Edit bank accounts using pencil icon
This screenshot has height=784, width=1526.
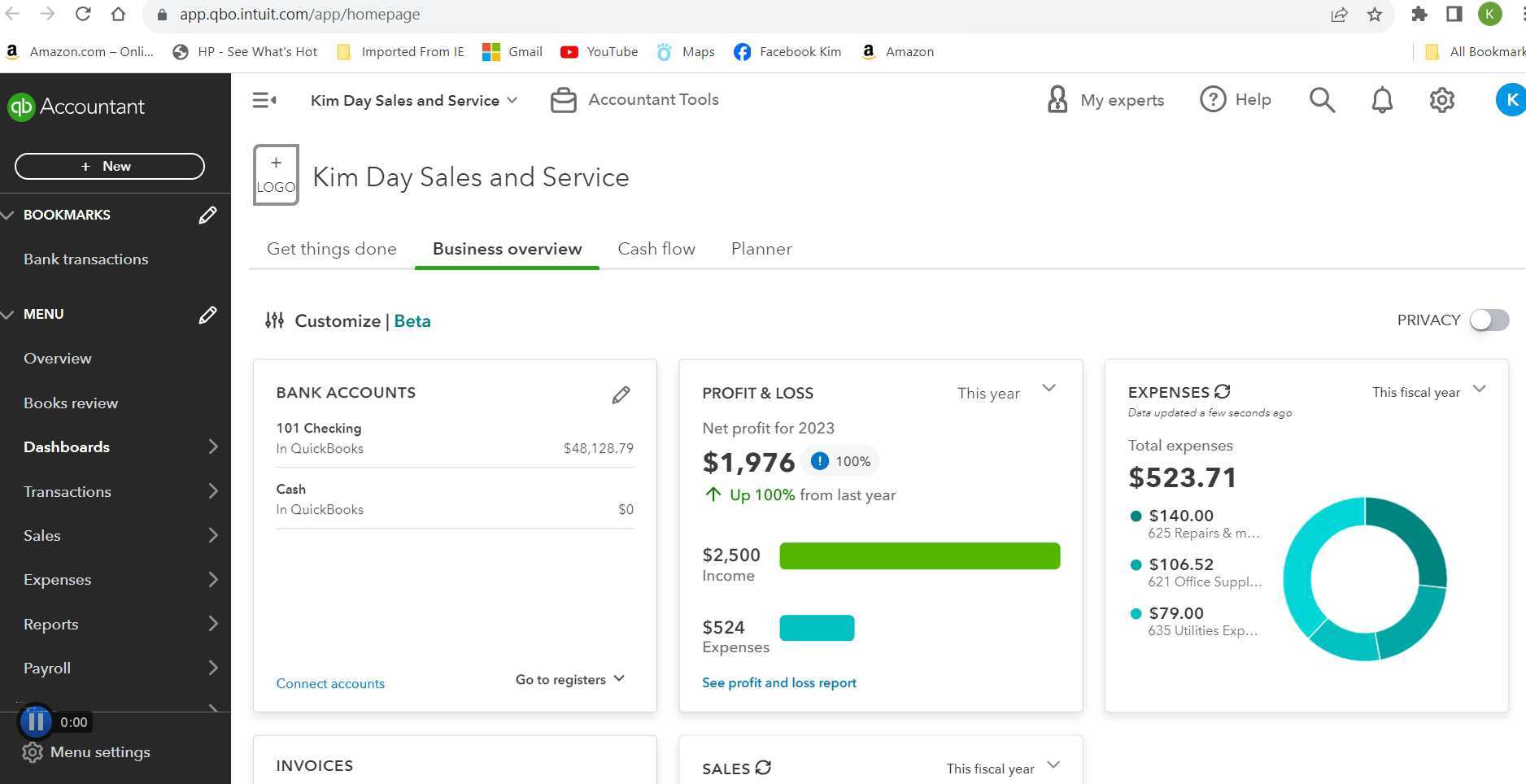pos(621,395)
